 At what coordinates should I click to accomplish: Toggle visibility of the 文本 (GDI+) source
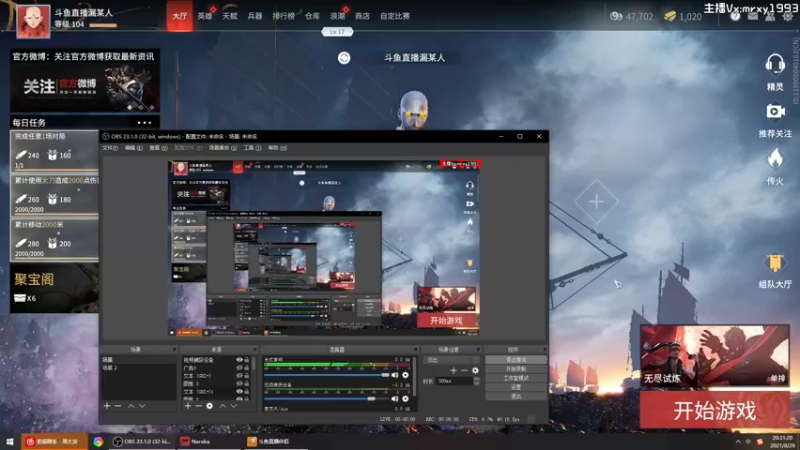239,376
